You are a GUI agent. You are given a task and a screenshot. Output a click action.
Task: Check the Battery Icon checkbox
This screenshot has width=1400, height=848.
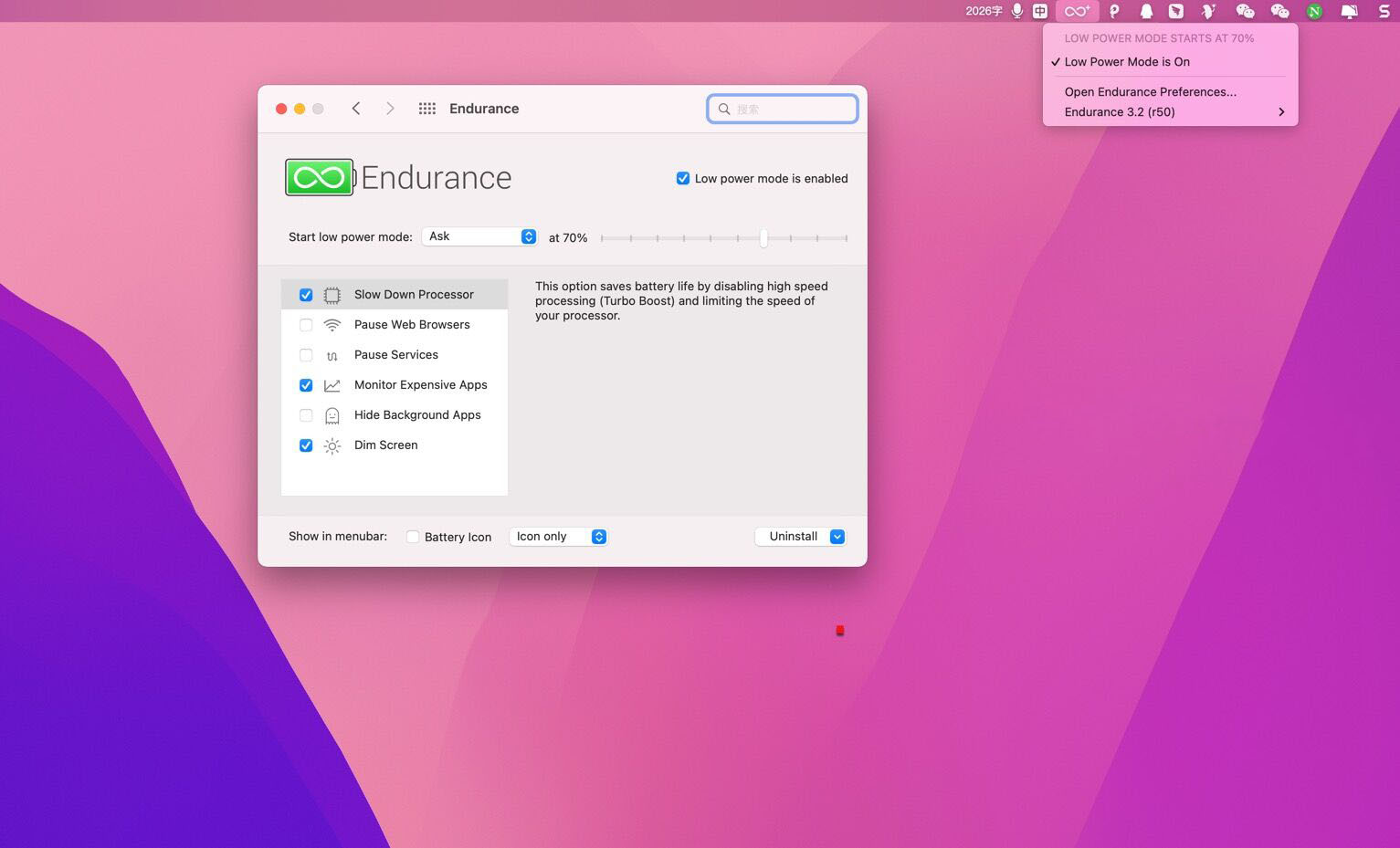(413, 537)
